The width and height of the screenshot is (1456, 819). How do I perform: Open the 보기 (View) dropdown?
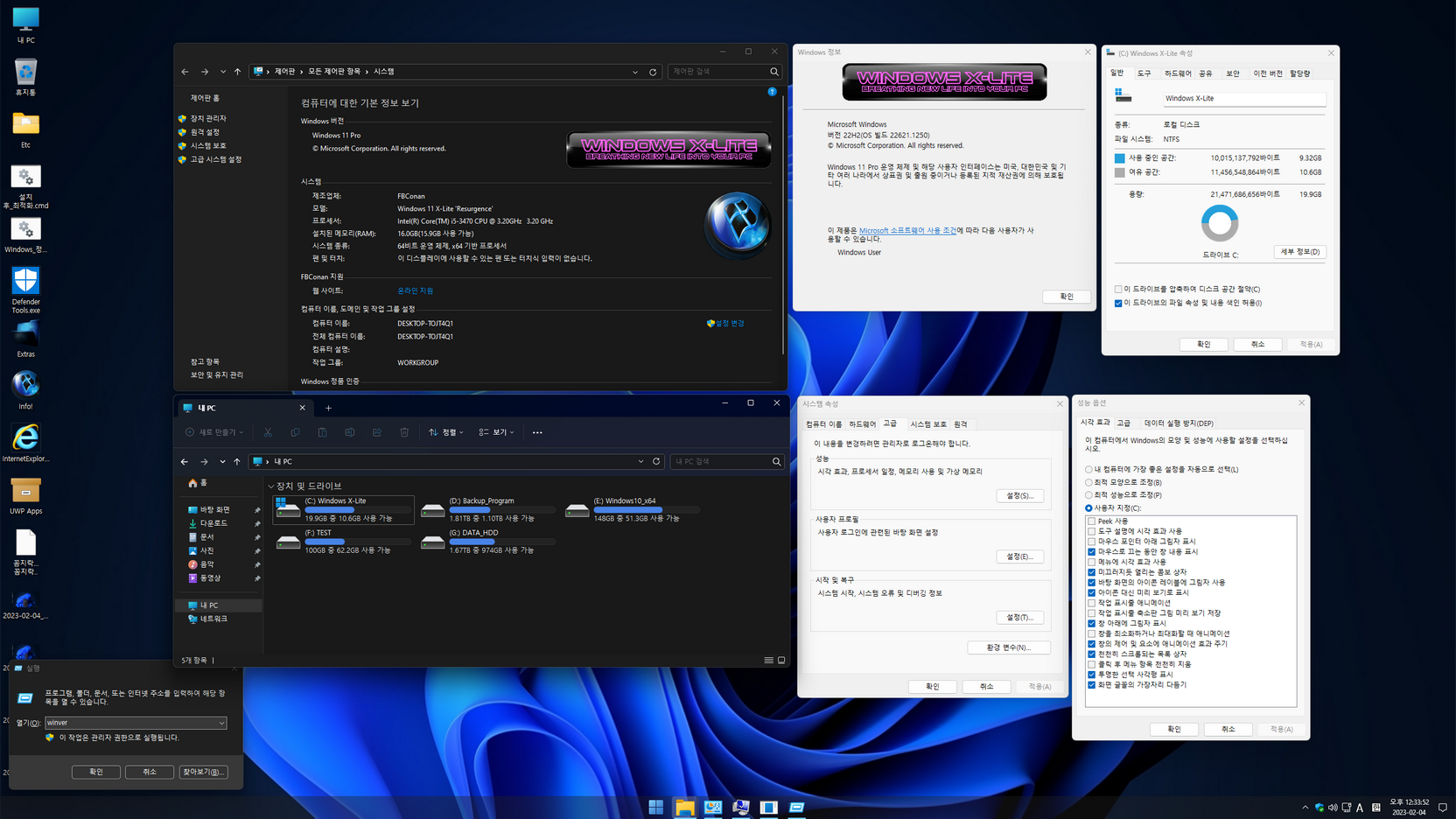click(496, 432)
